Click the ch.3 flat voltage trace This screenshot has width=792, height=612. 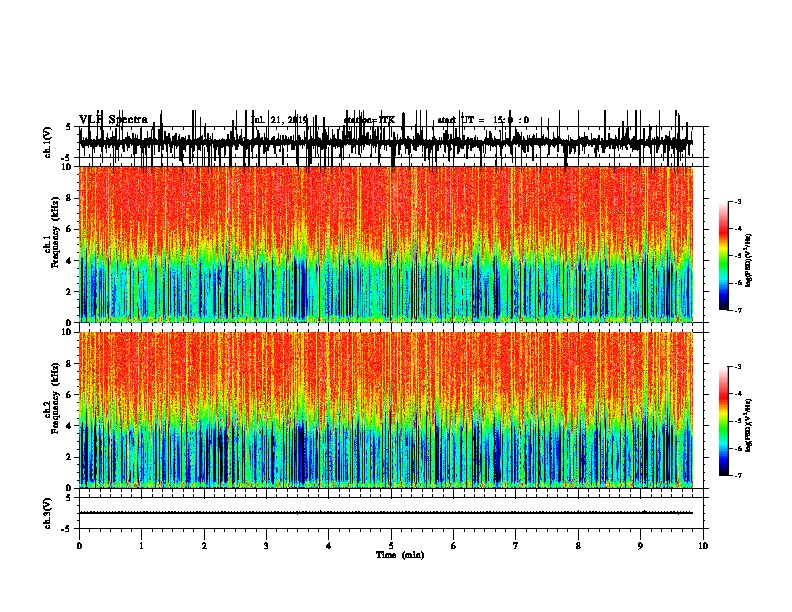(386, 513)
